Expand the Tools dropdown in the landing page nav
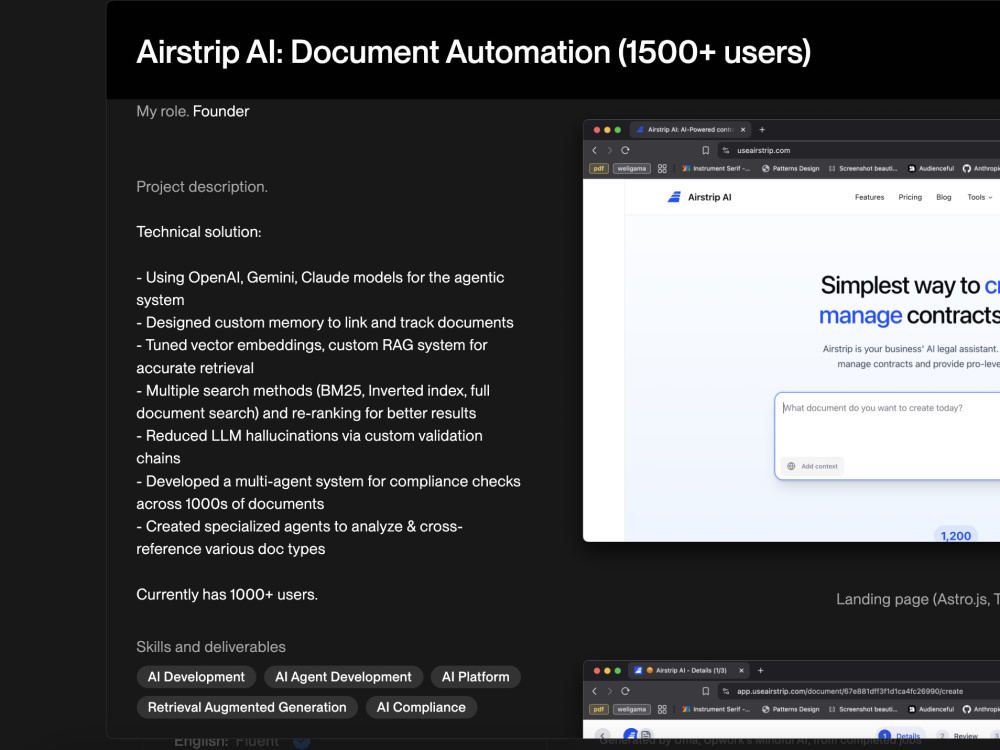Image resolution: width=1000 pixels, height=750 pixels. pos(980,197)
